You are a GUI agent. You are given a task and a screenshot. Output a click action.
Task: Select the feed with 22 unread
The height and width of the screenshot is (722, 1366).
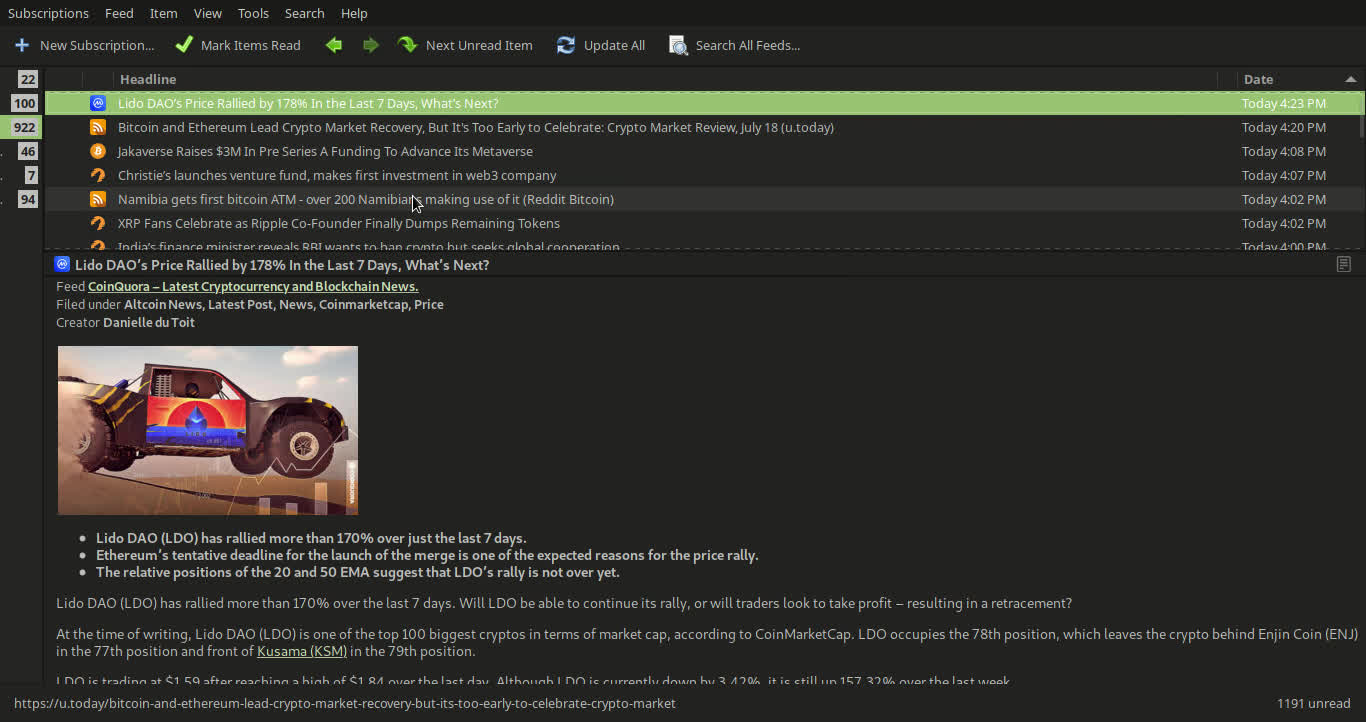[27, 79]
